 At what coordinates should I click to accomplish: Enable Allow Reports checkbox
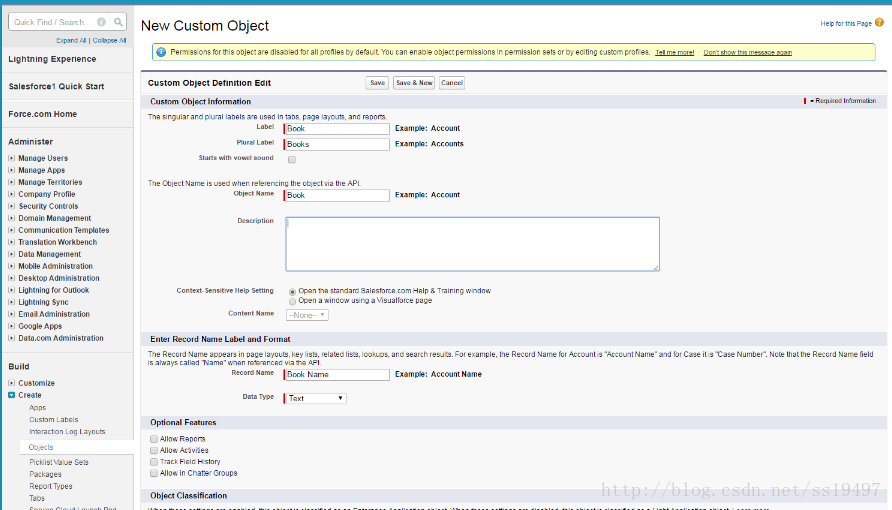(154, 439)
